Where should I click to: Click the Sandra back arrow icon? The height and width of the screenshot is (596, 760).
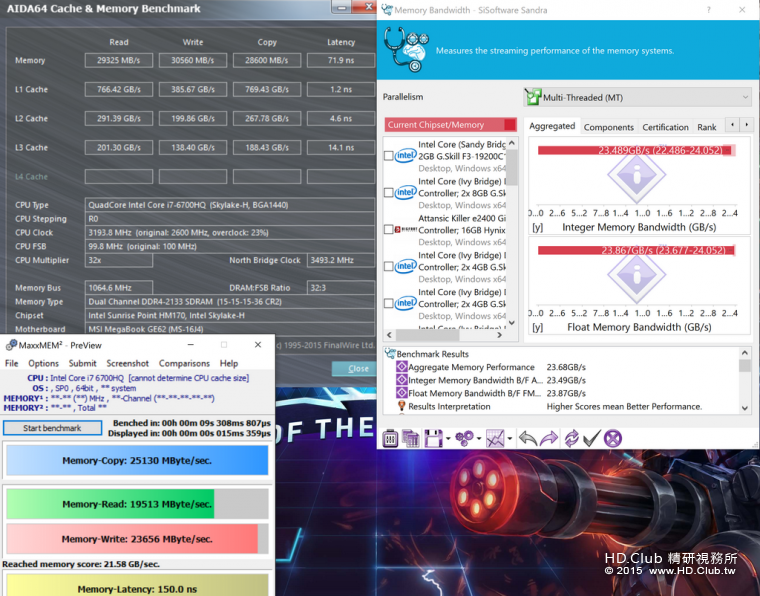click(528, 439)
